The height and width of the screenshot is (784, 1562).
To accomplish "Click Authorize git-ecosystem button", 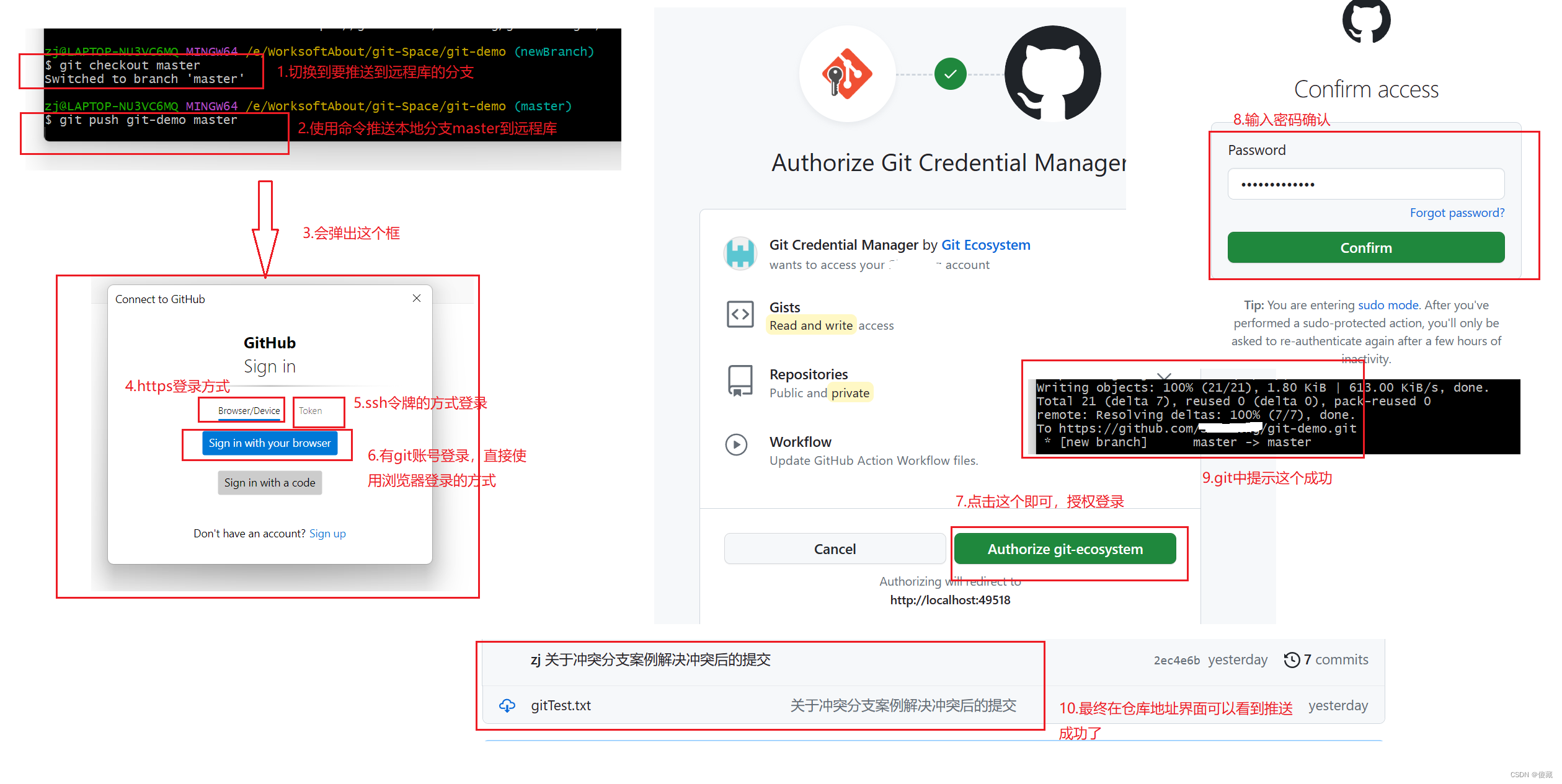I will click(x=1065, y=549).
